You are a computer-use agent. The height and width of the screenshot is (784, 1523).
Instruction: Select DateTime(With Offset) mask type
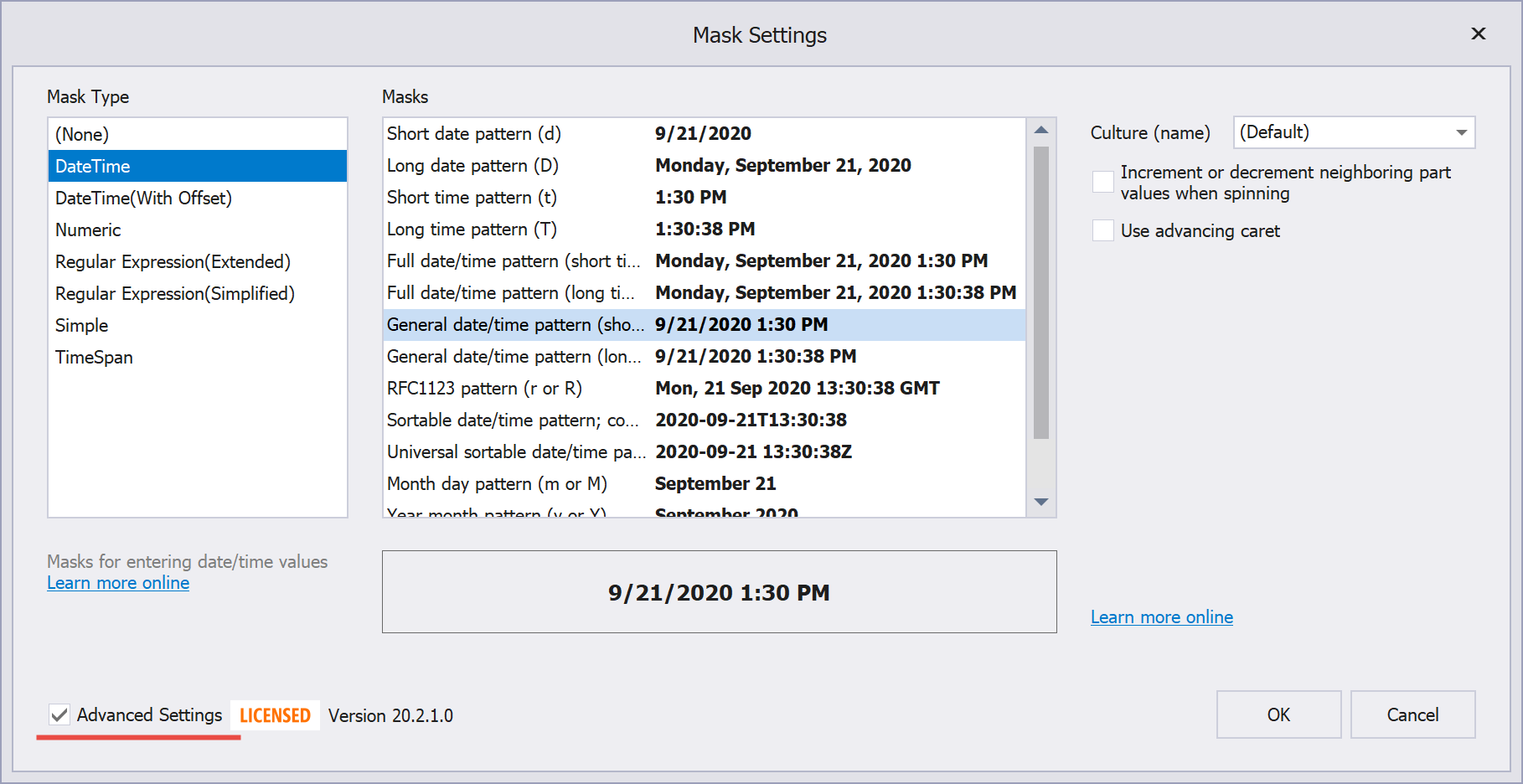[143, 199]
